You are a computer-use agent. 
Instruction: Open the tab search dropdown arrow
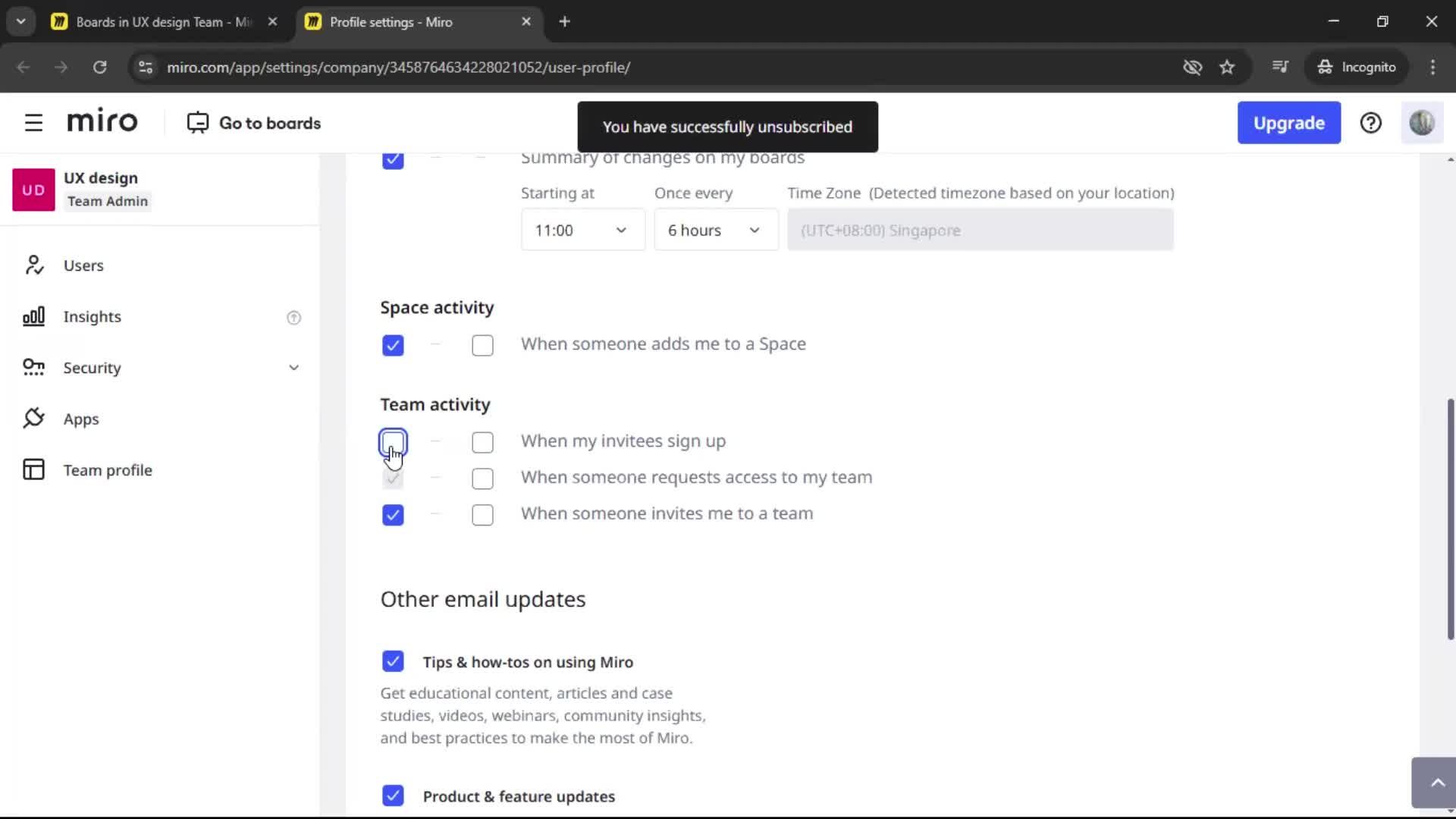[x=21, y=22]
